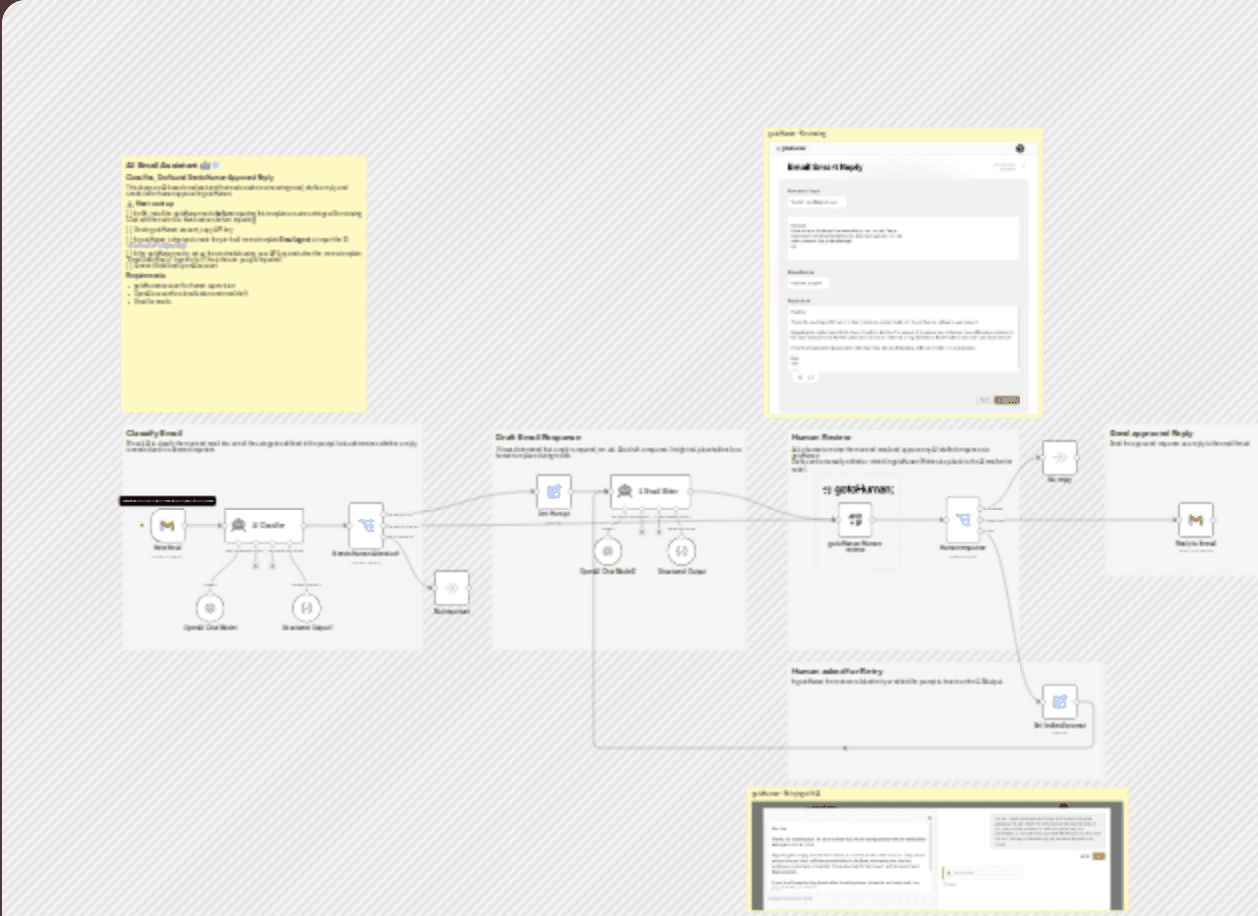Viewport: 1258px width, 916px height.
Task: Select the Human response switch node
Action: [964, 519]
